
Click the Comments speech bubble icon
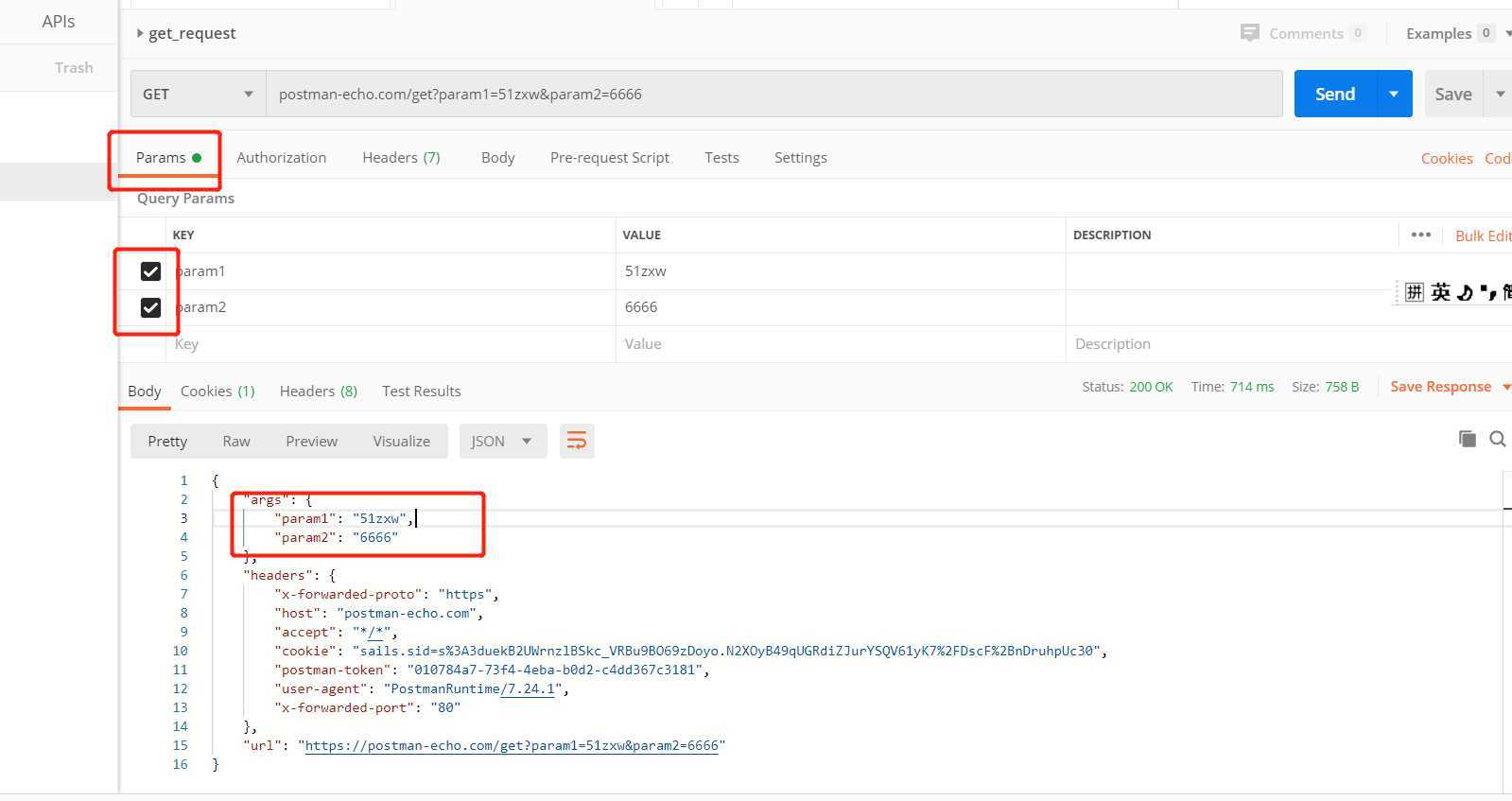1249,33
